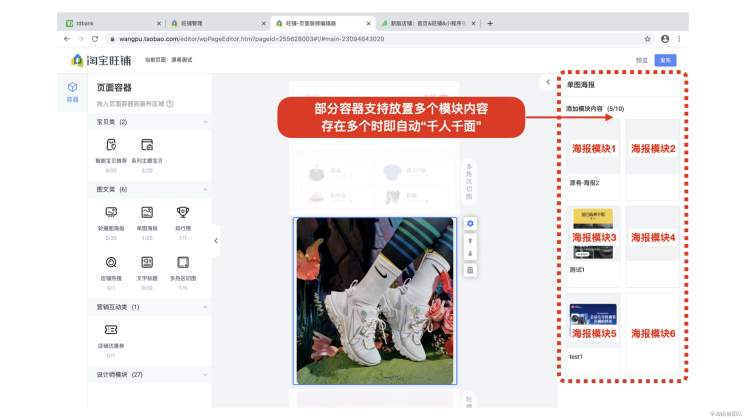Click the 预览 preview link

(x=641, y=60)
